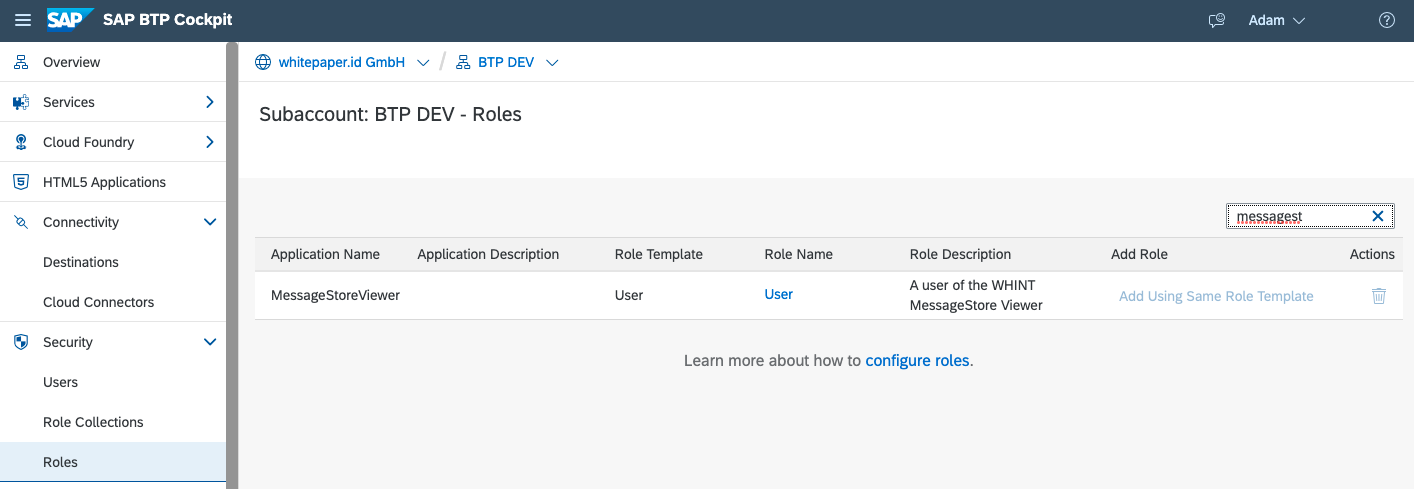Click the Add Role column header
Viewport: 1414px width, 489px height.
[x=1139, y=254]
